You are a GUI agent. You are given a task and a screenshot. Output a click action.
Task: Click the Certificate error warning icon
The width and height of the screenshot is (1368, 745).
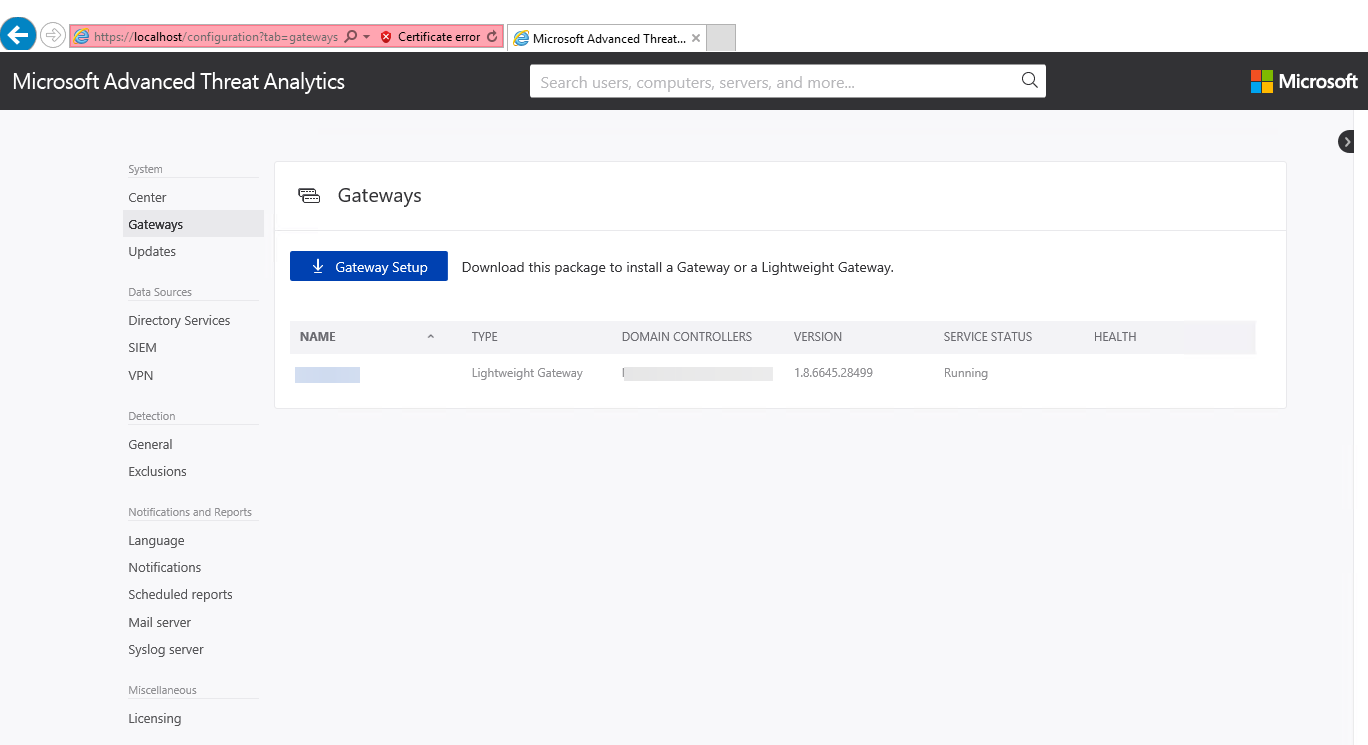click(386, 37)
